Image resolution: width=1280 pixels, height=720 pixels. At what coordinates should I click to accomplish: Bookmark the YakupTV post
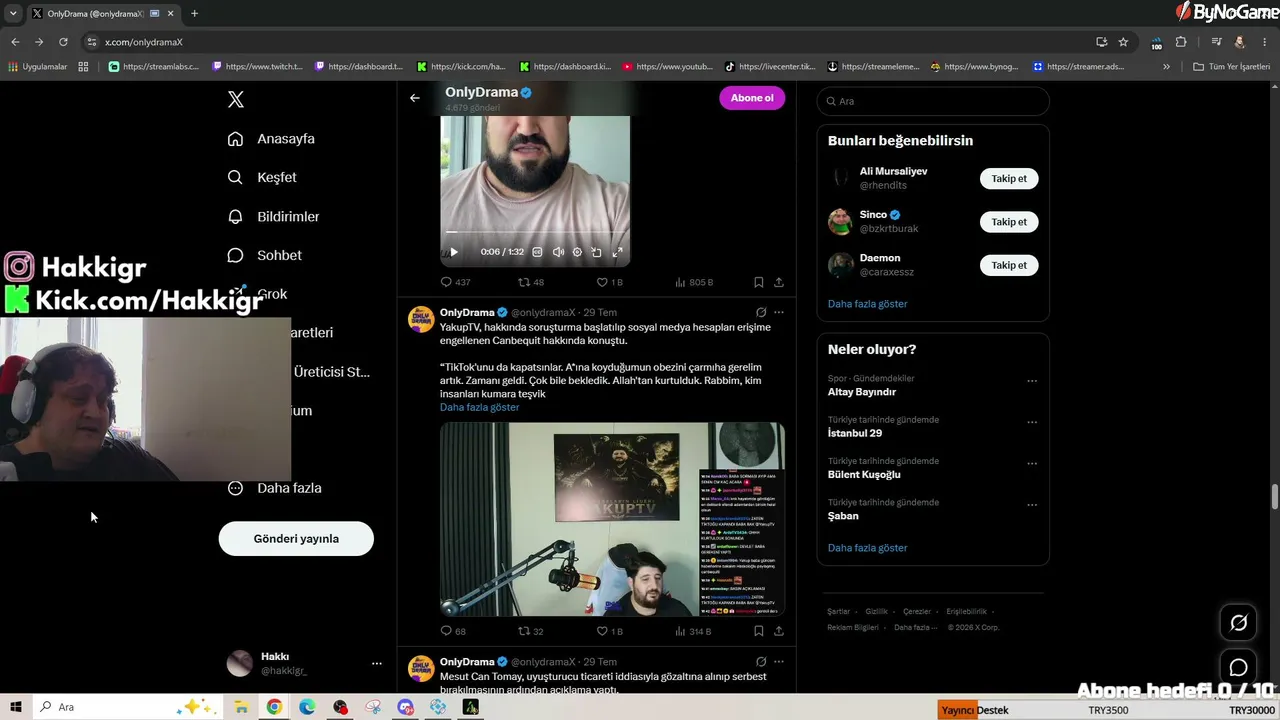(x=759, y=631)
